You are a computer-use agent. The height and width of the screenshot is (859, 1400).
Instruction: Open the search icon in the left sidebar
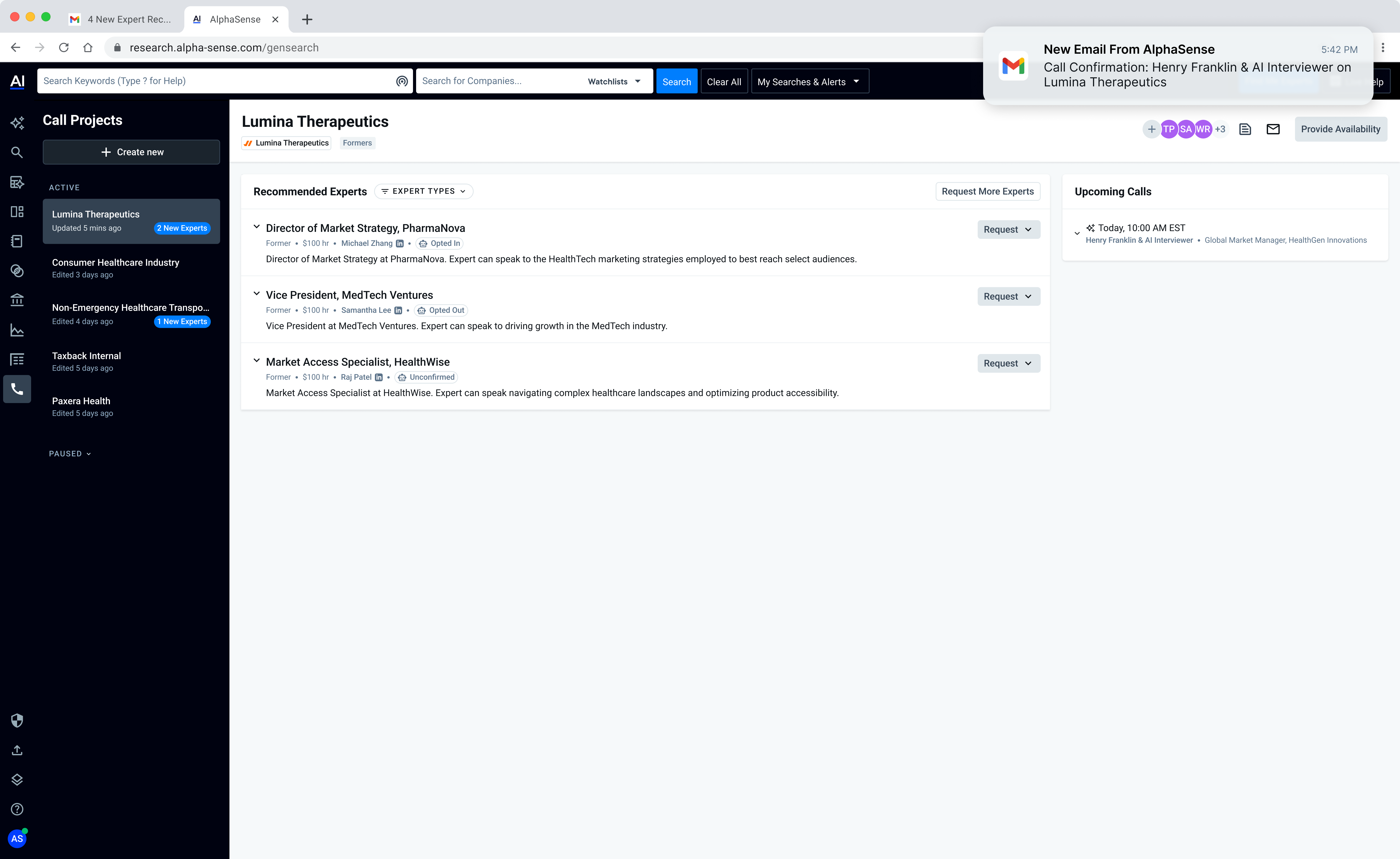coord(17,152)
